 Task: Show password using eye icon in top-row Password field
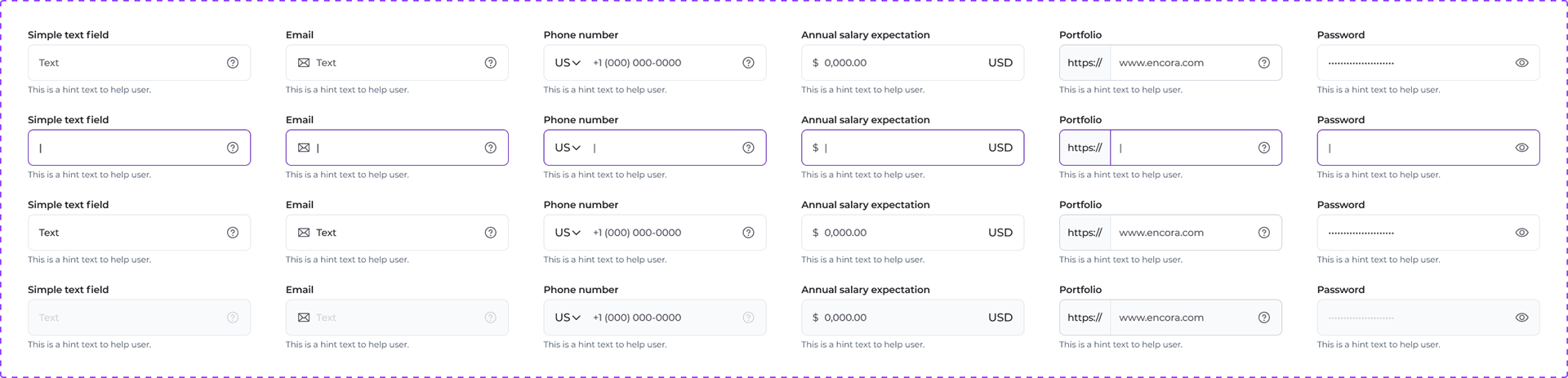[x=1522, y=63]
